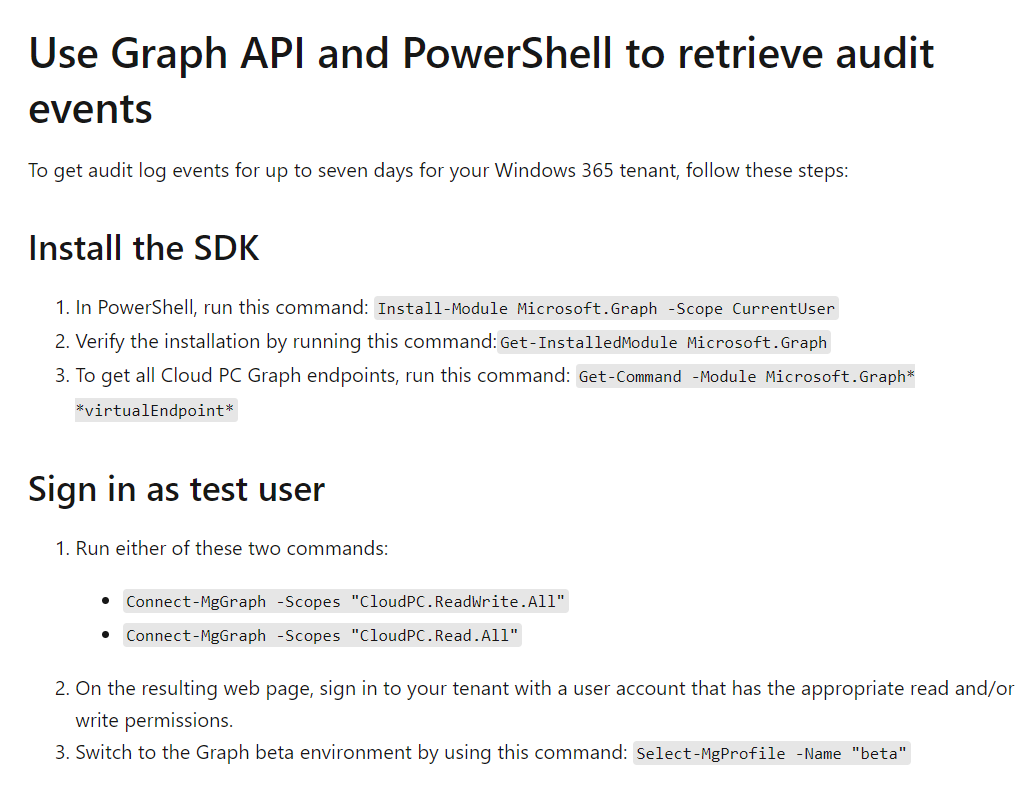Click the CloudPC.Read.All connect command

322,636
